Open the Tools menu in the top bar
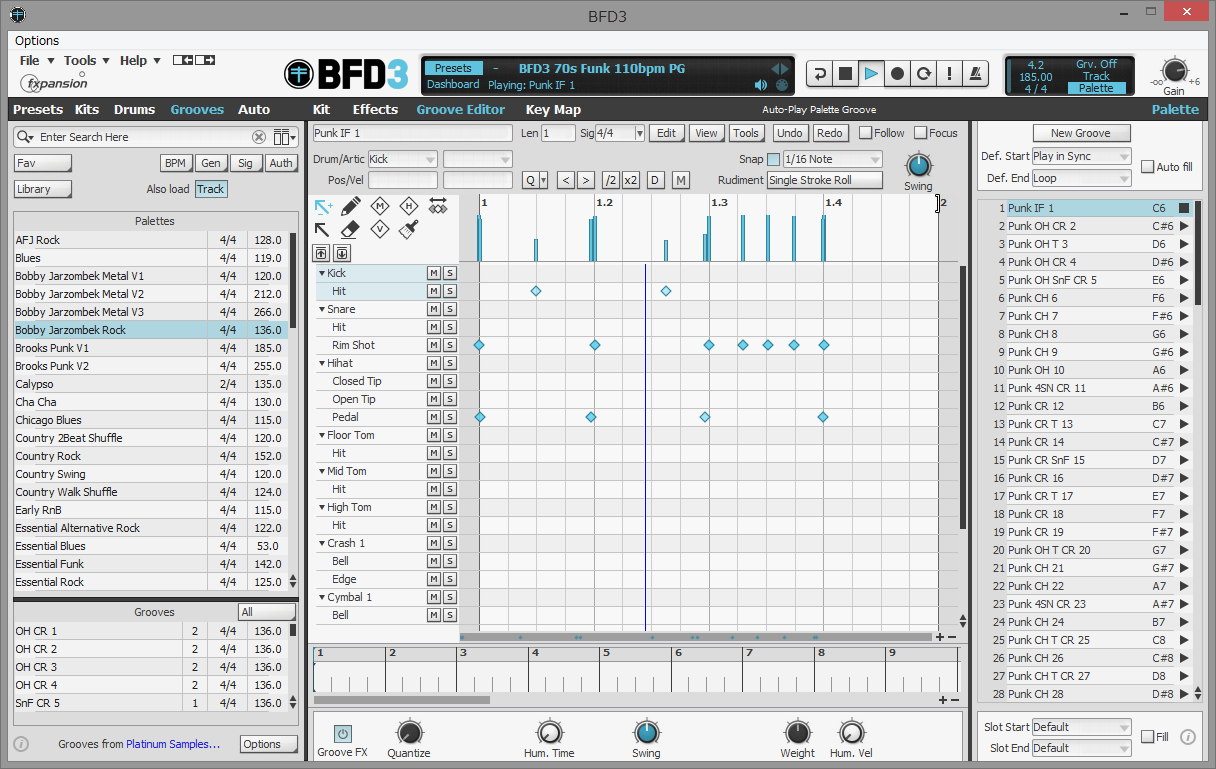 pyautogui.click(x=87, y=61)
